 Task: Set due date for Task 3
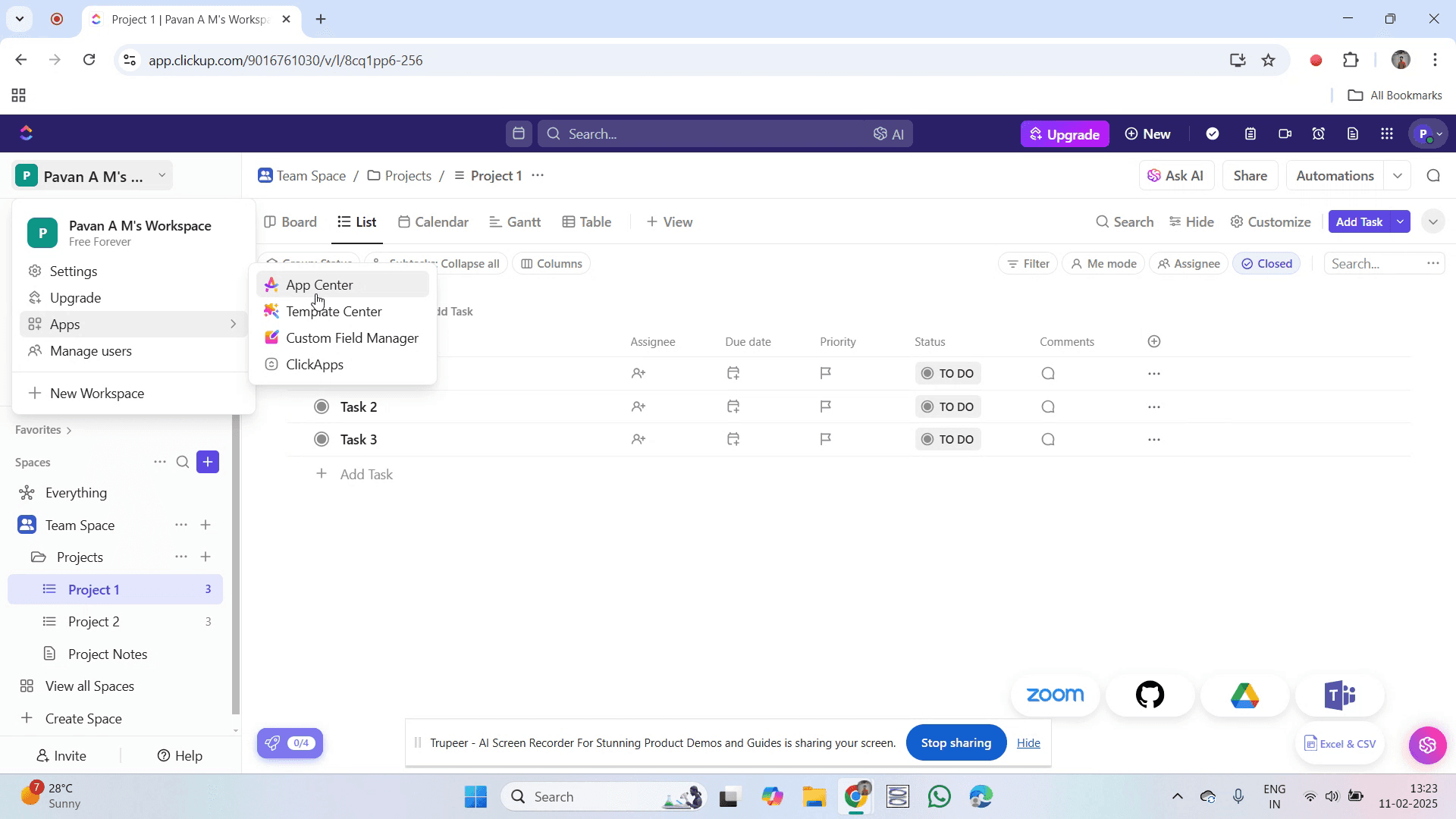pyautogui.click(x=733, y=439)
